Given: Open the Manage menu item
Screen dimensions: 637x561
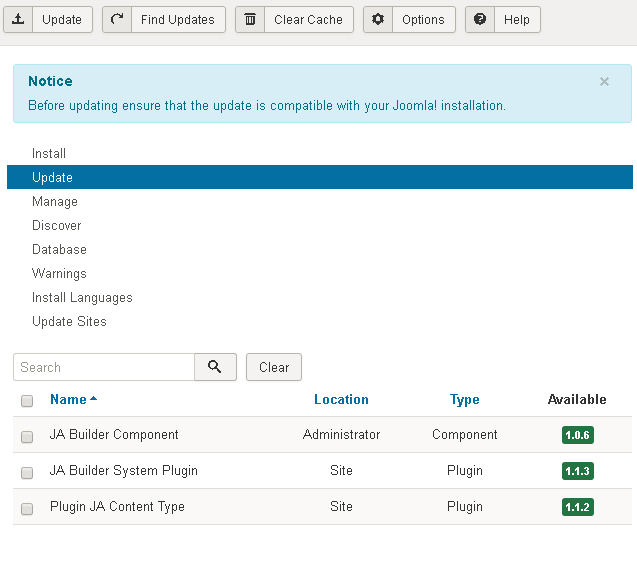Looking at the screenshot, I should (x=55, y=202).
